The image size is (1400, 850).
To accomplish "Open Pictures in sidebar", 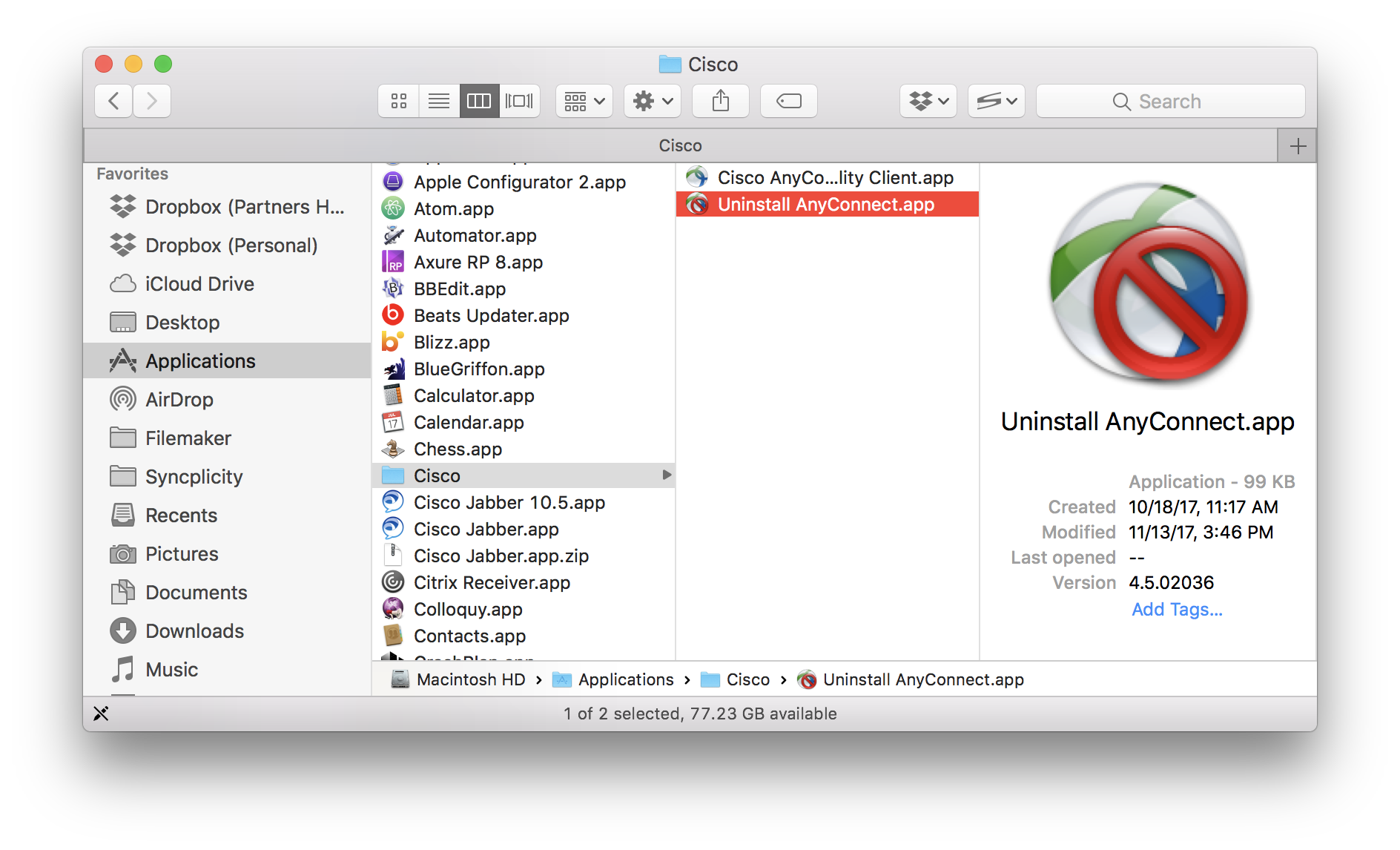I will coord(227,554).
